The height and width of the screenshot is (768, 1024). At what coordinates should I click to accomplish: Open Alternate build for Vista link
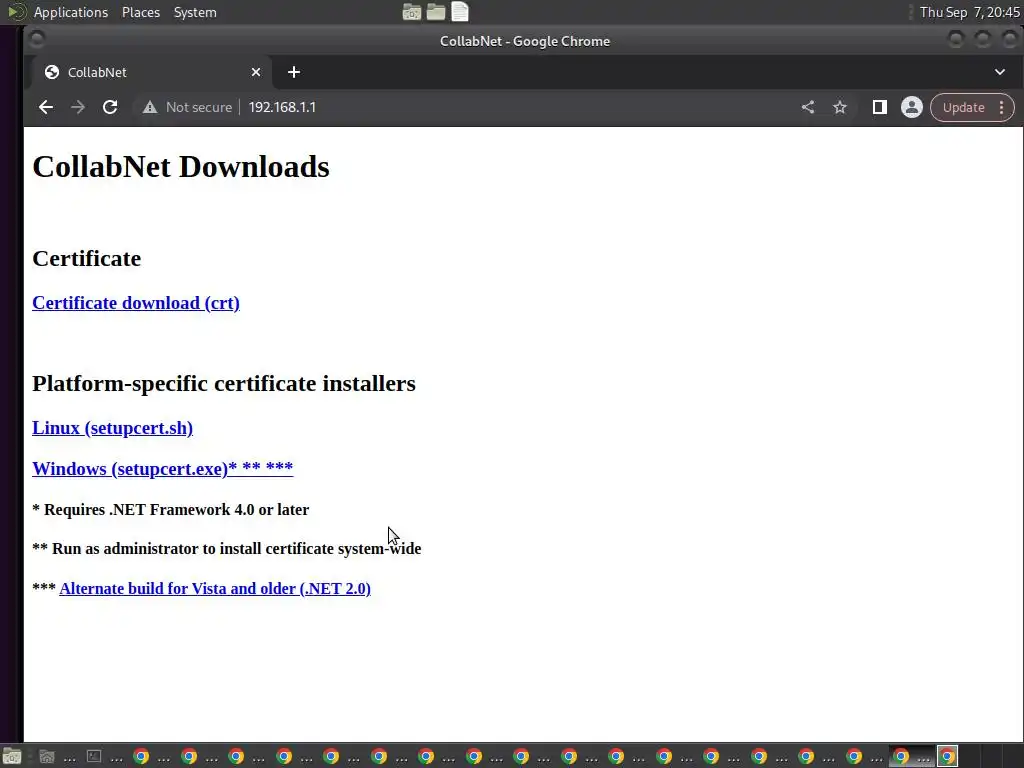pos(215,588)
